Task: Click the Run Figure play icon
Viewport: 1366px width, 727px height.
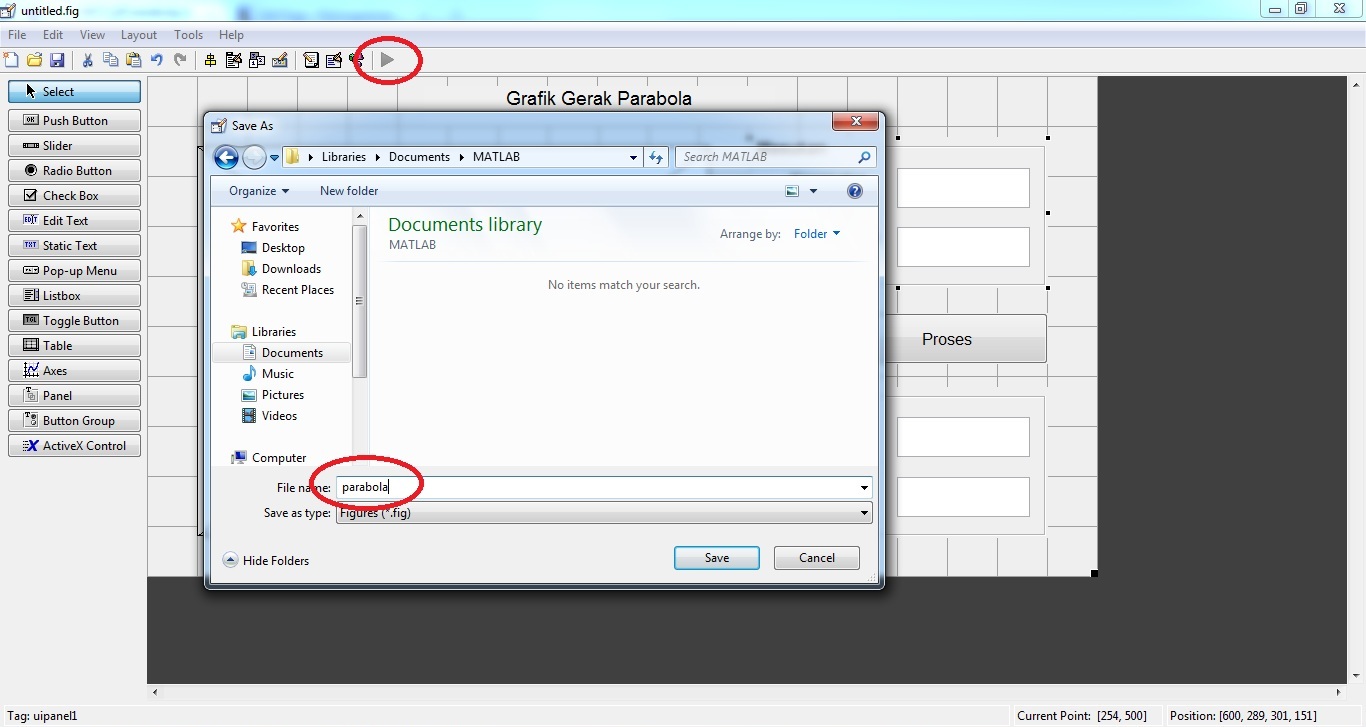Action: click(387, 60)
